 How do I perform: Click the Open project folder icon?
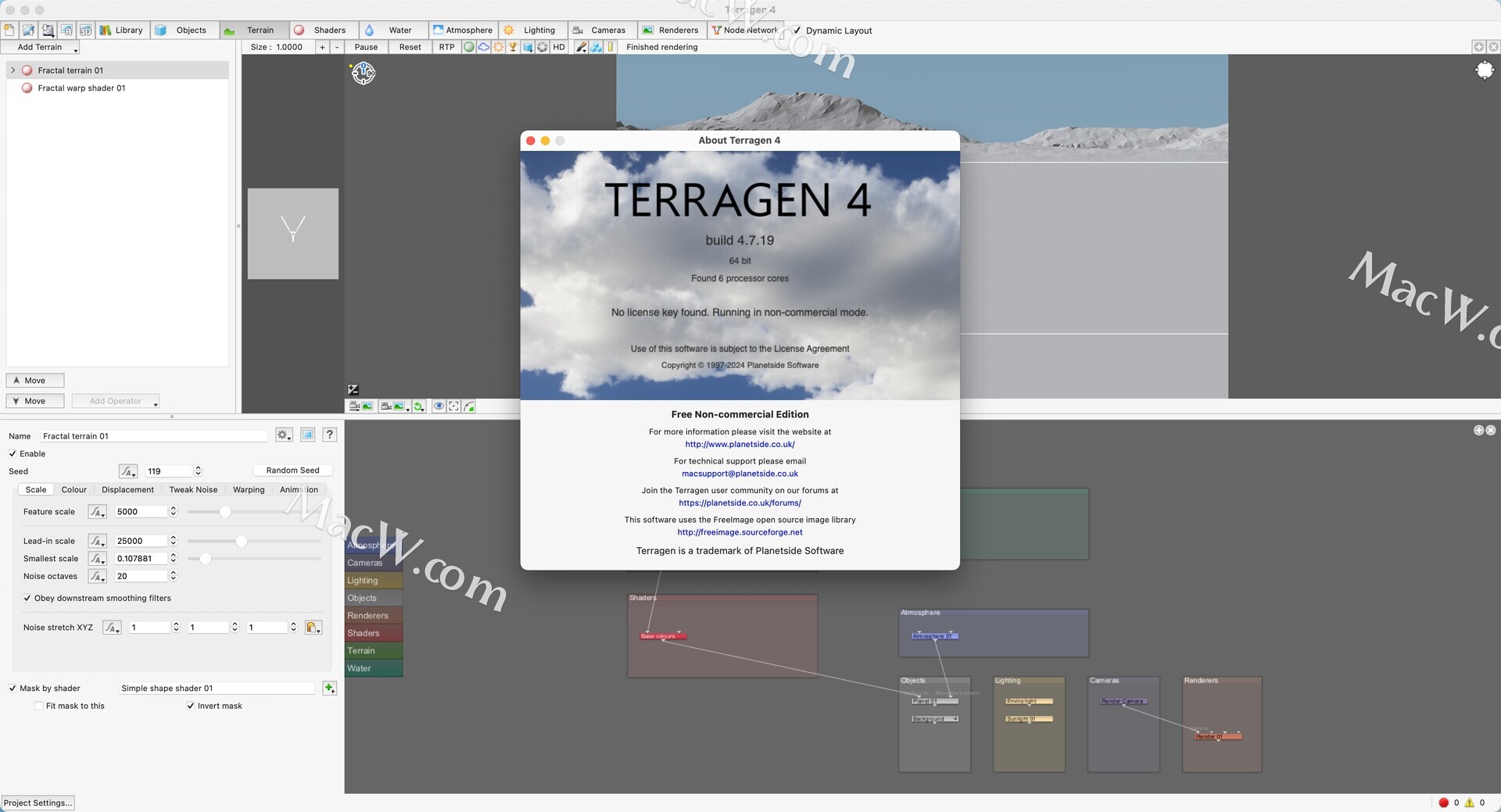tap(28, 30)
